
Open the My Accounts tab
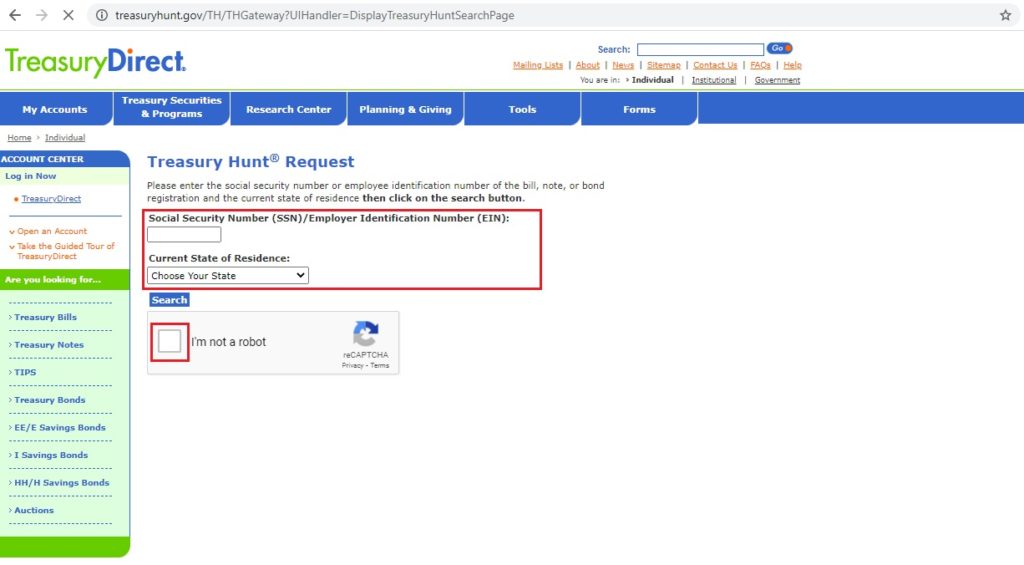point(55,109)
